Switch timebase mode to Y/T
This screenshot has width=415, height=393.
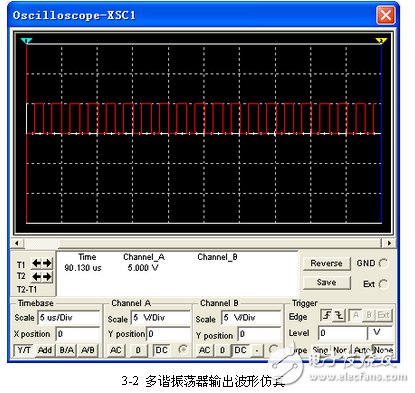tap(24, 350)
